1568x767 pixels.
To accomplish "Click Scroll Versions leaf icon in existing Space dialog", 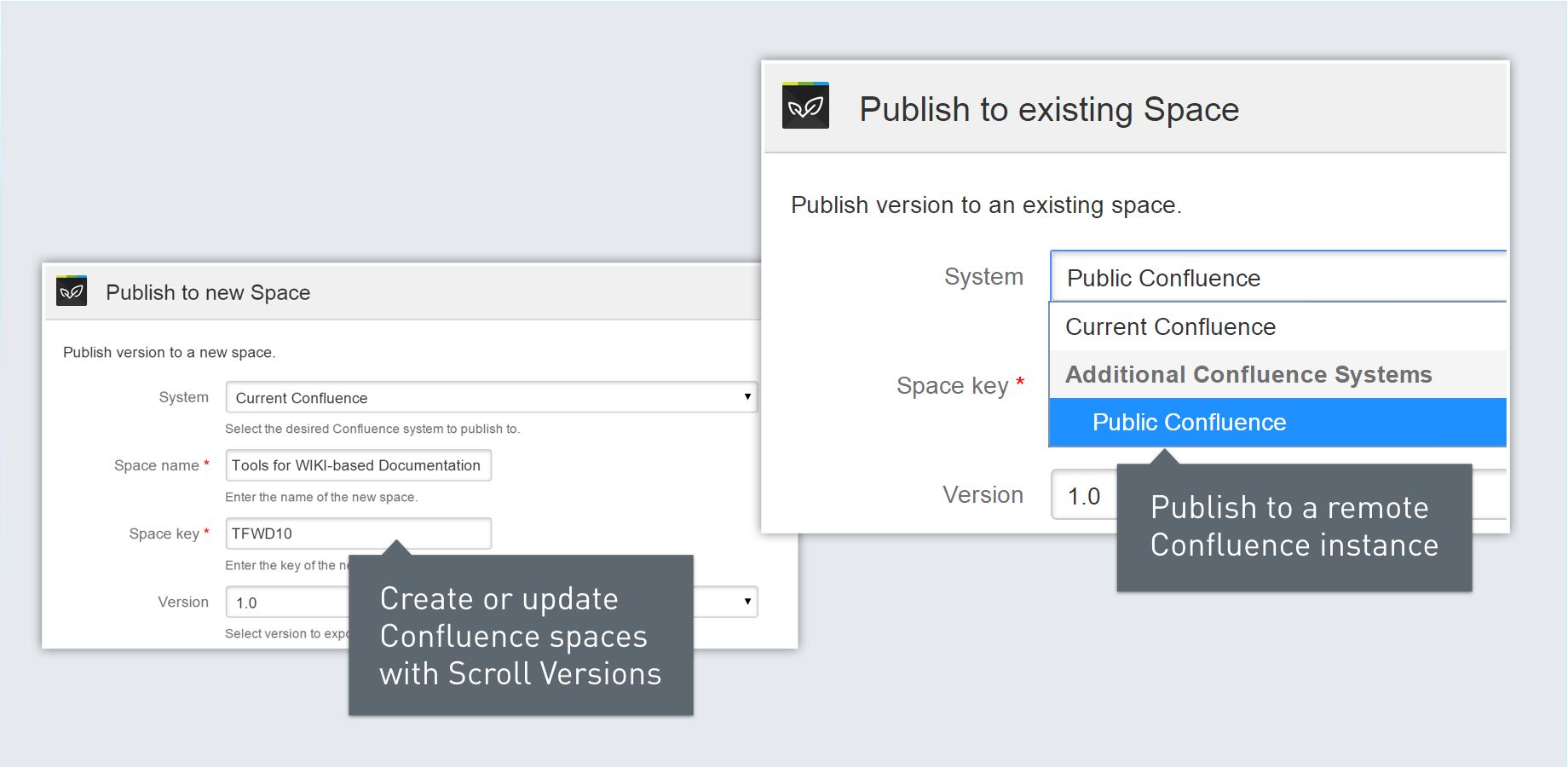I will 805,106.
